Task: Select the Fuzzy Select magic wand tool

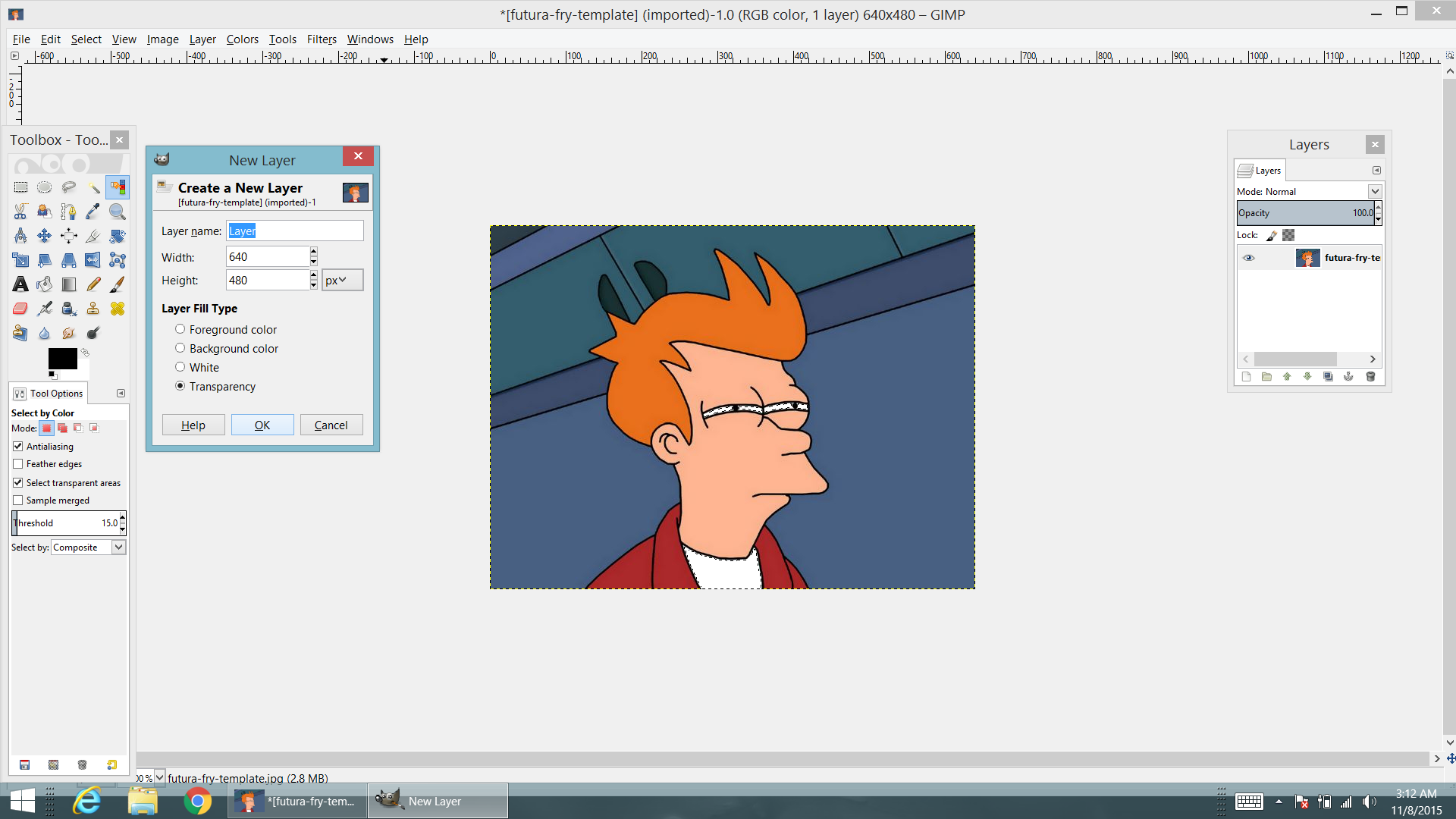Action: click(93, 187)
